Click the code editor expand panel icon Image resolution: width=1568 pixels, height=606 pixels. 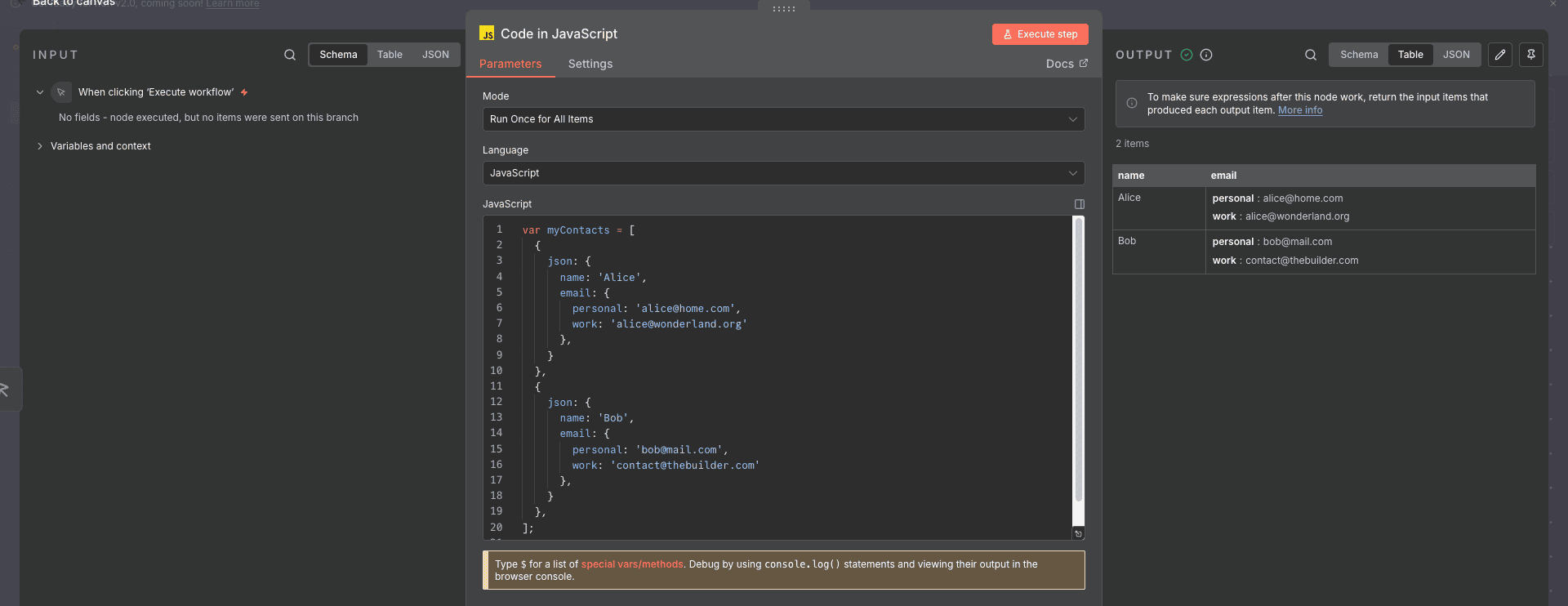pyautogui.click(x=1080, y=204)
